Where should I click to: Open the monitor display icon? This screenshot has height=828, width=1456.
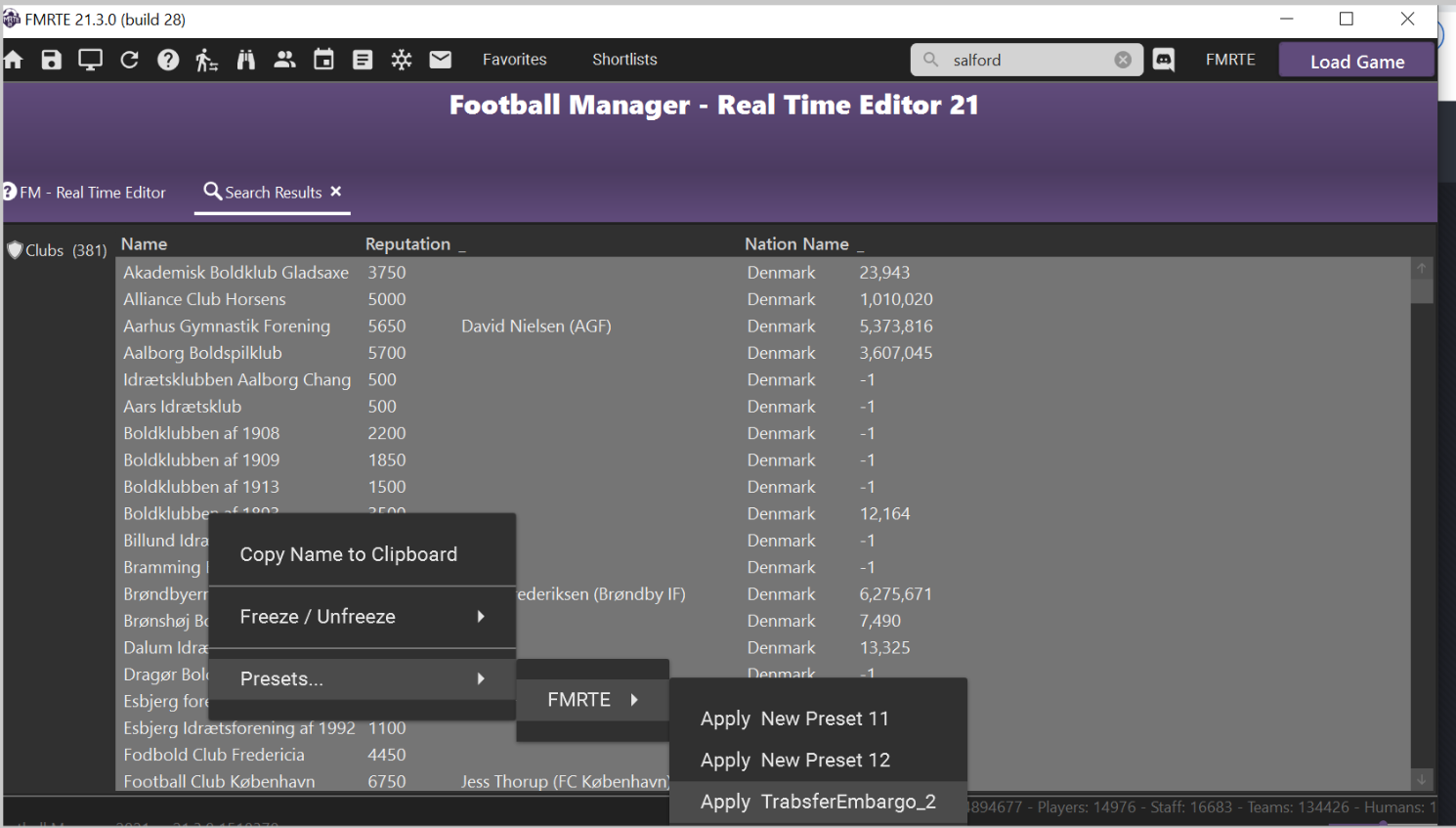tap(90, 60)
